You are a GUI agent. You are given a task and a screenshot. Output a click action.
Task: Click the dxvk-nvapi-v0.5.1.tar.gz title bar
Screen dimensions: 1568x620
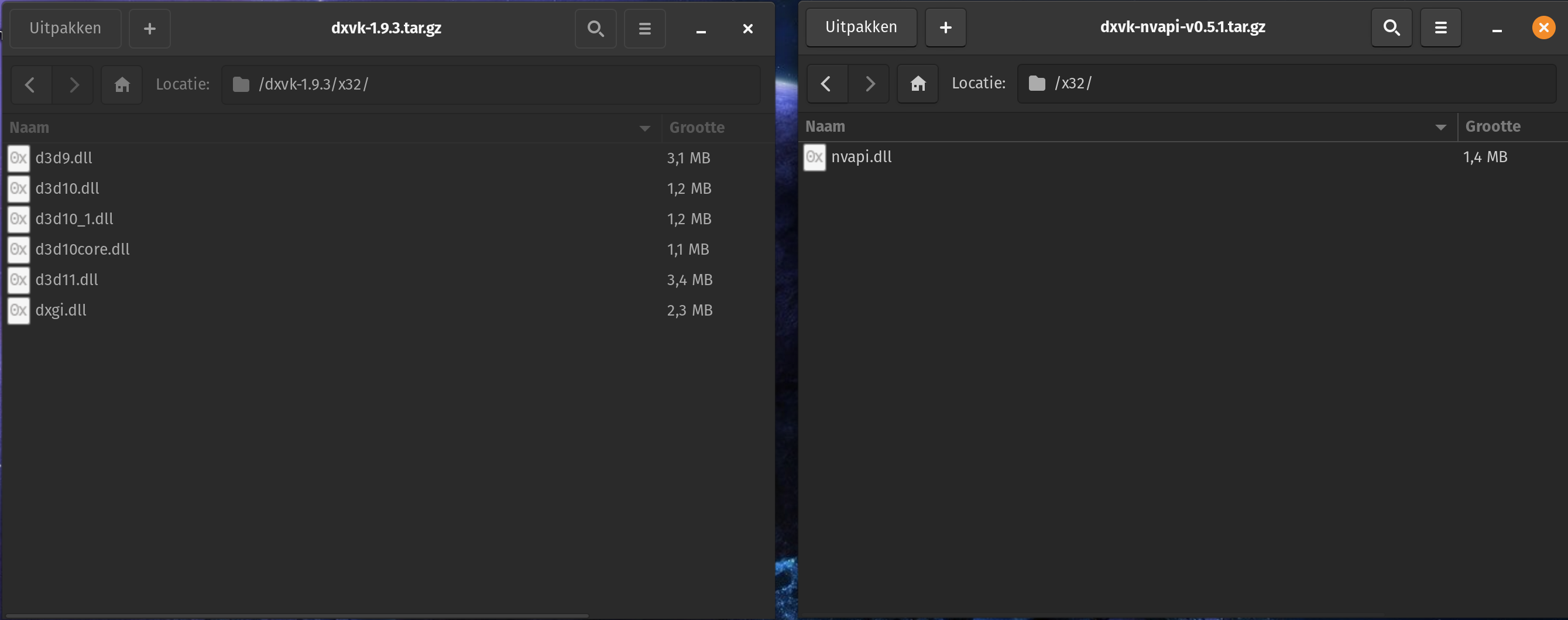pos(1183,27)
